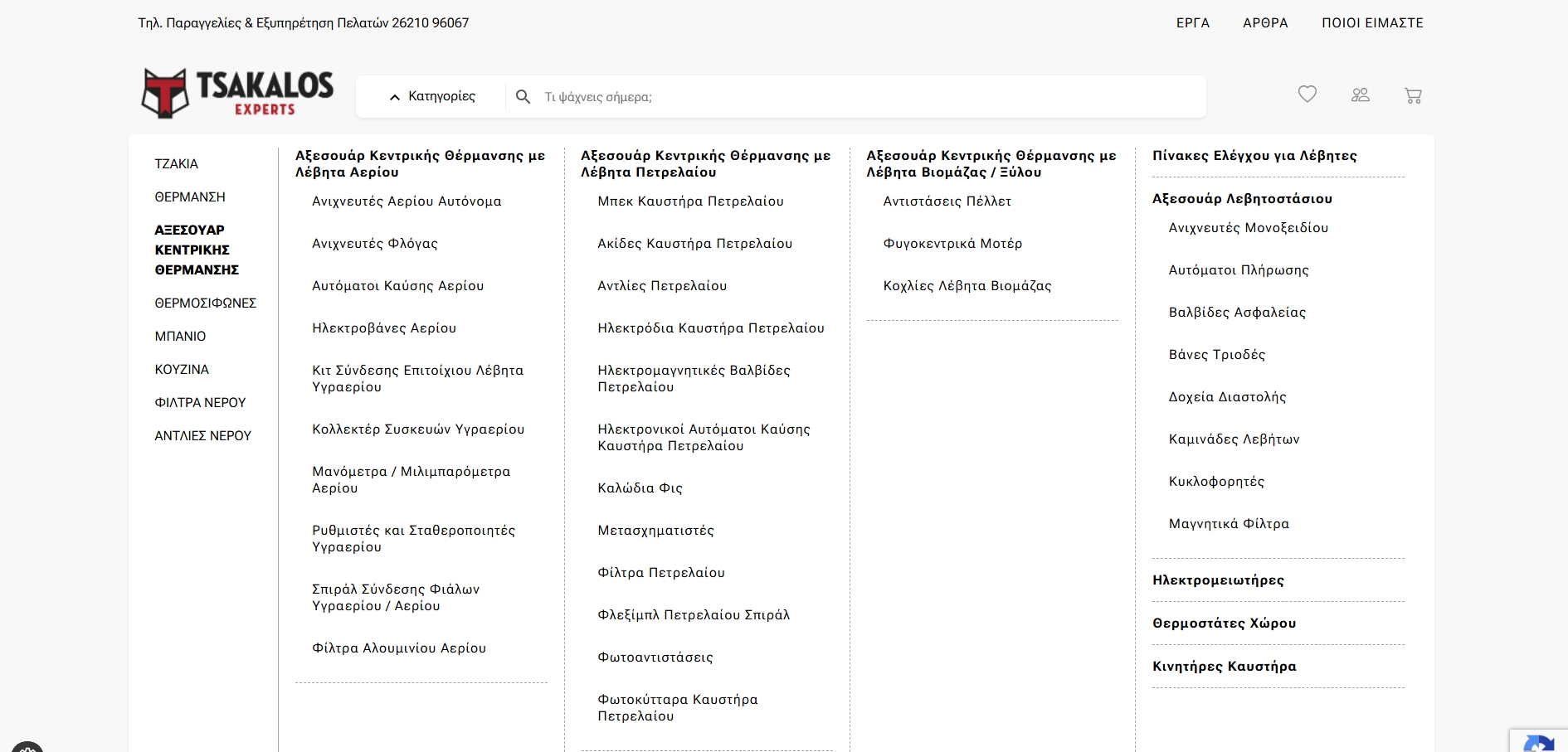Open Ηλεκτροβάνες Αερίου
Screen dimensions: 1568x752
click(x=384, y=328)
